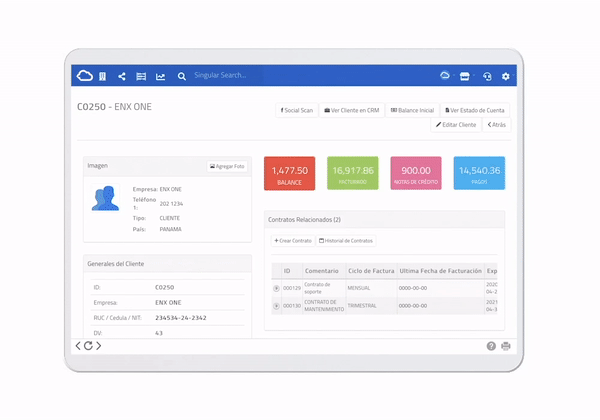Open the store icon dropdown

[x=465, y=77]
